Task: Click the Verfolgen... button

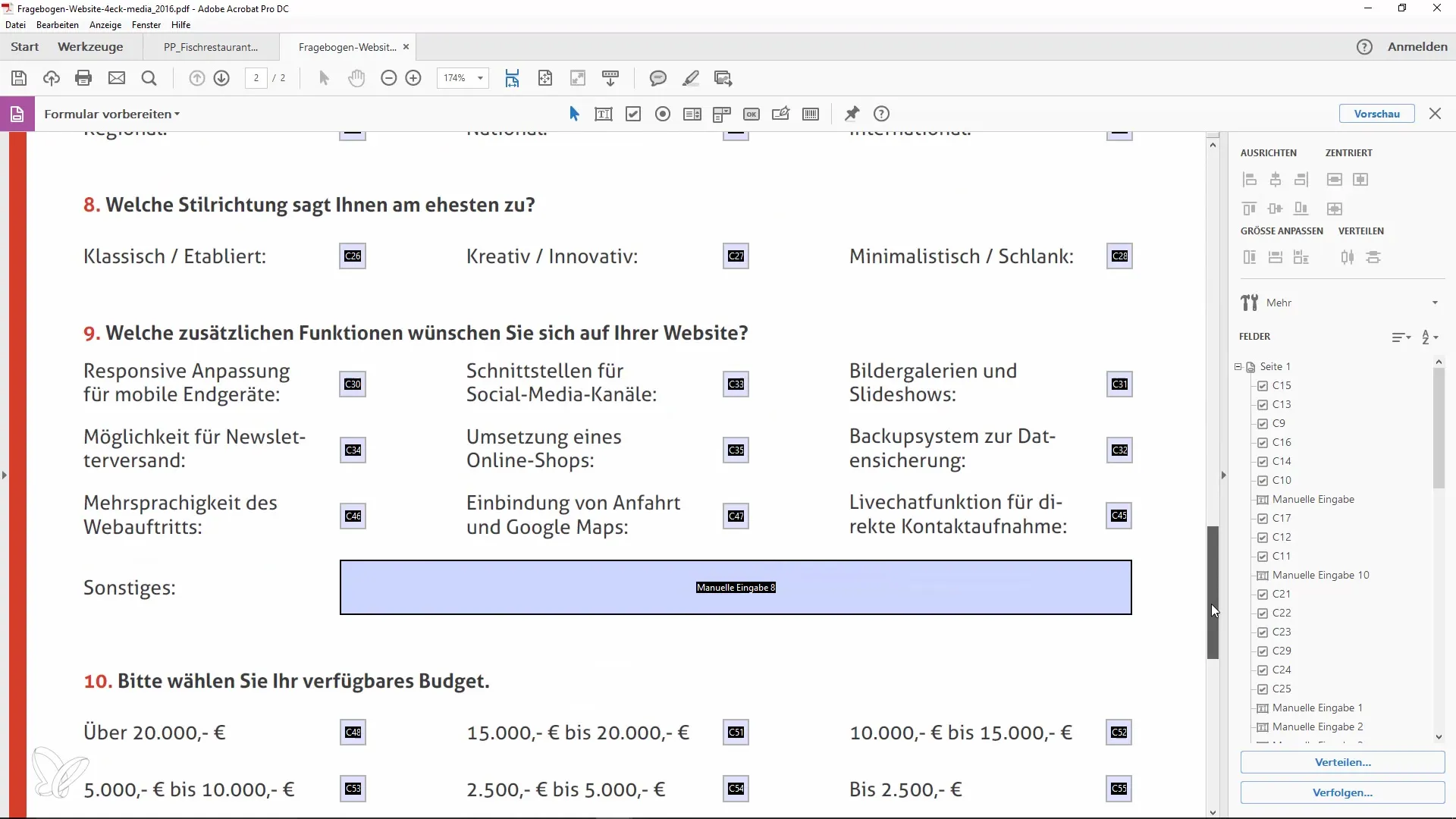Action: click(1342, 792)
